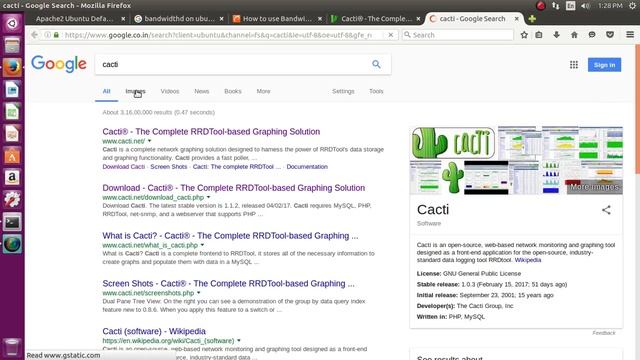Image resolution: width=640 pixels, height=360 pixels.
Task: Switch to the Cacti - The Complete tab
Action: point(376,19)
